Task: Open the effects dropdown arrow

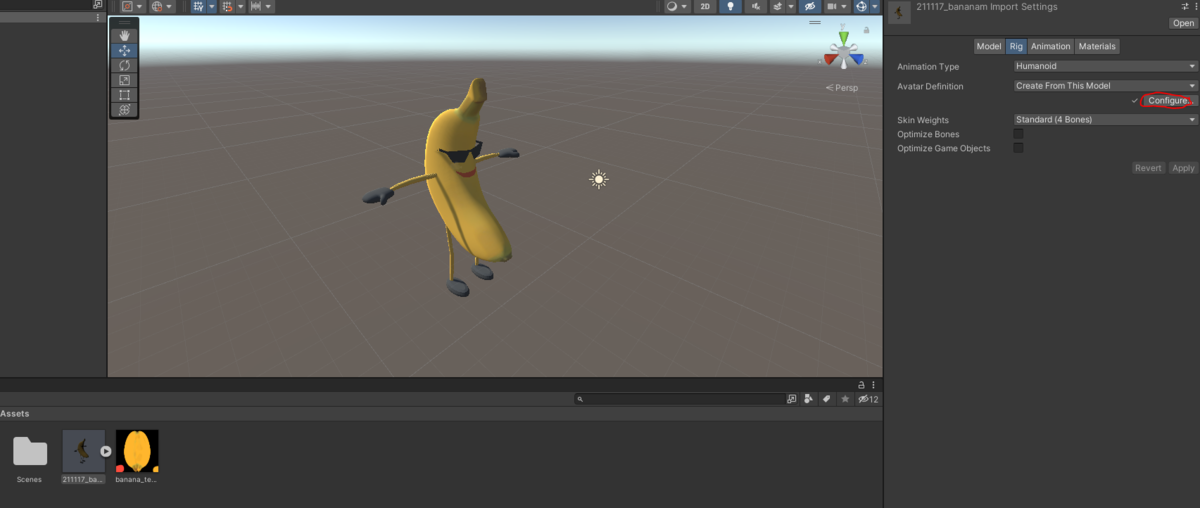Action: point(791,6)
